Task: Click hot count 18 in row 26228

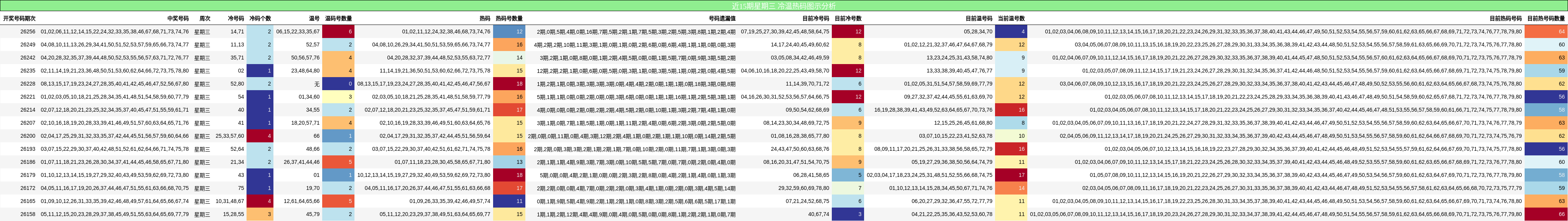Action: pos(510,83)
